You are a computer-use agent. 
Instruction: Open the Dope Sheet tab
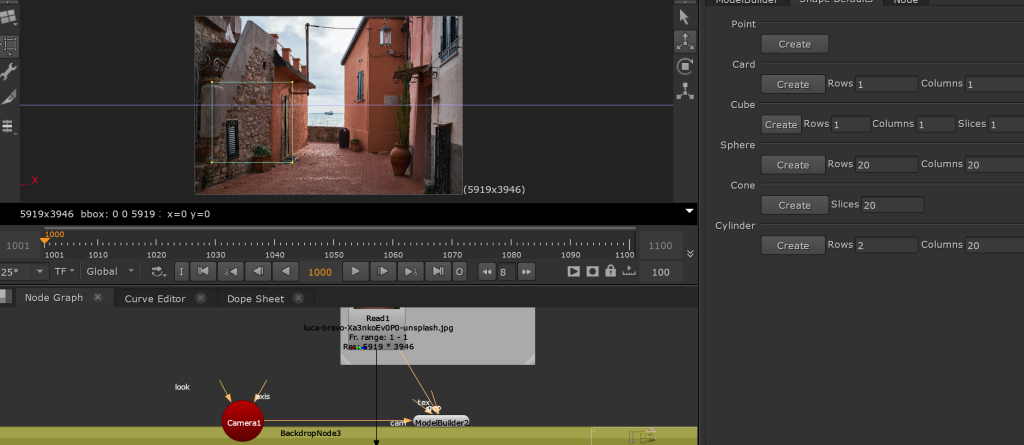(x=255, y=298)
